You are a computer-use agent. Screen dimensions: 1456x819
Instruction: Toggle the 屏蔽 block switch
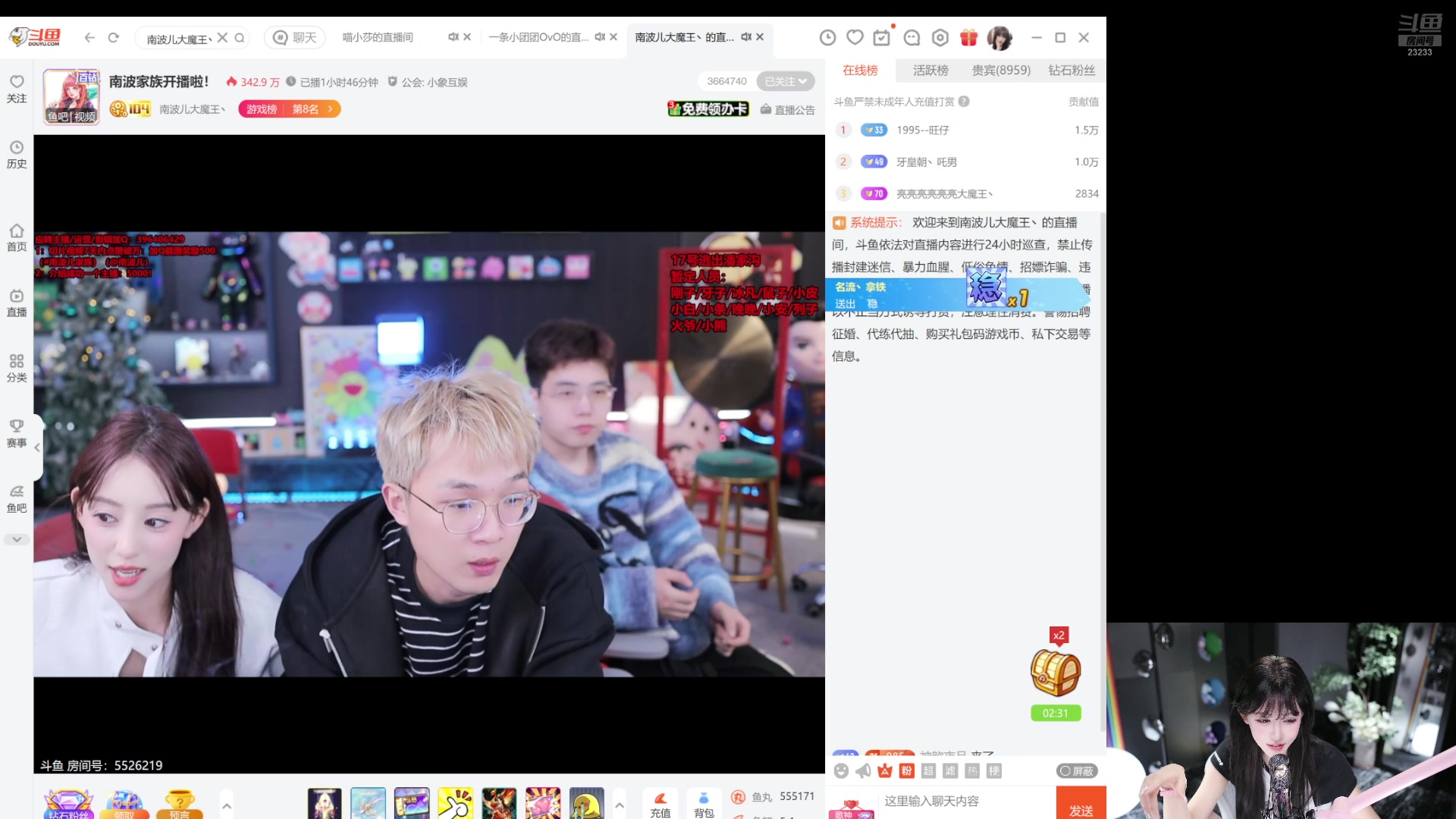(1077, 771)
